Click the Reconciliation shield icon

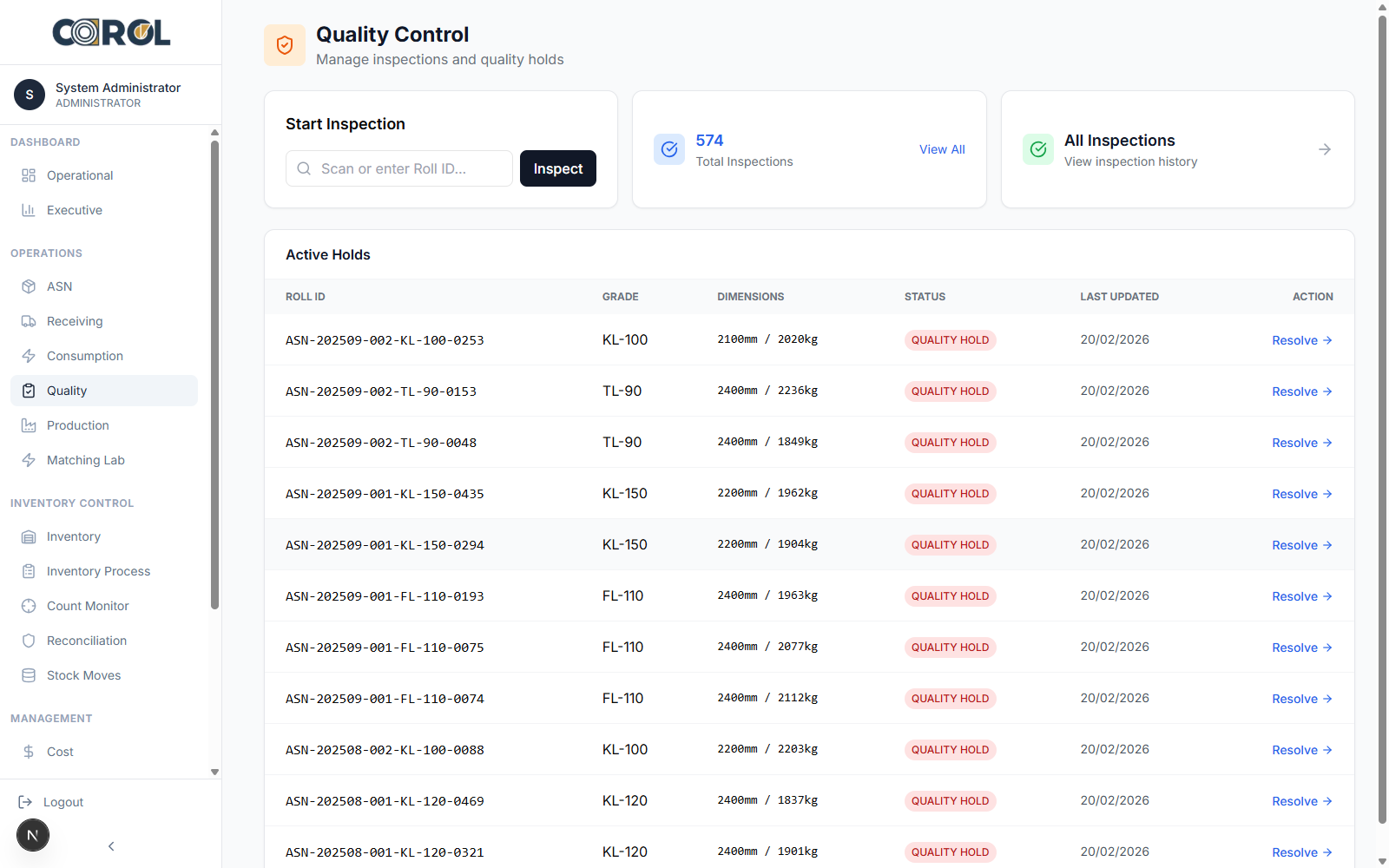29,641
